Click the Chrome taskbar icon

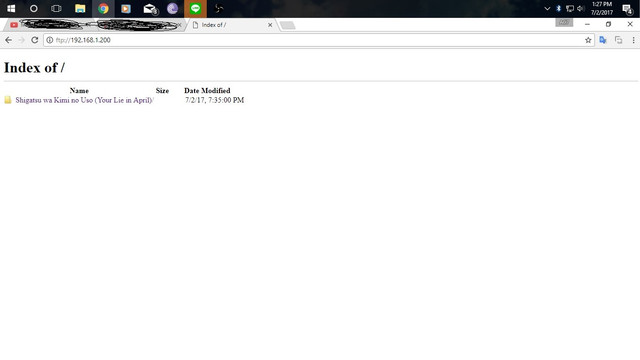103,9
